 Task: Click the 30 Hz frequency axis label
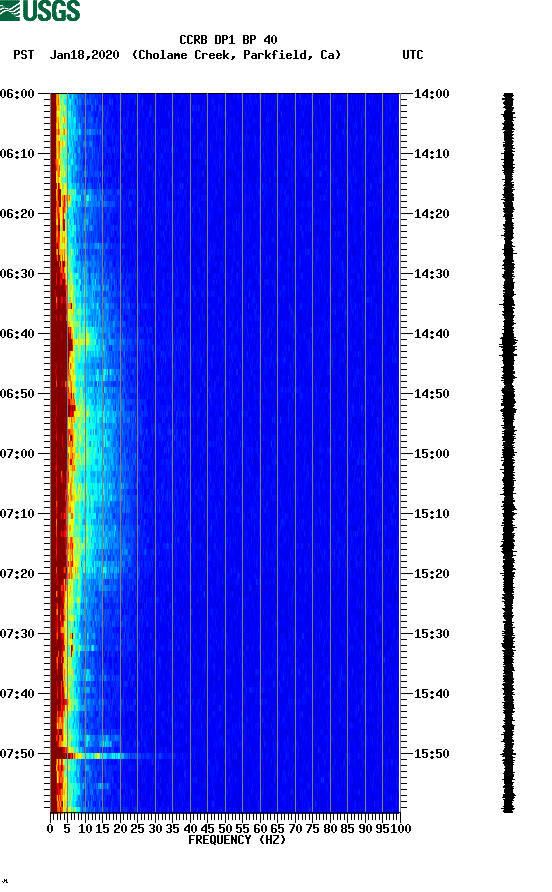point(155,829)
